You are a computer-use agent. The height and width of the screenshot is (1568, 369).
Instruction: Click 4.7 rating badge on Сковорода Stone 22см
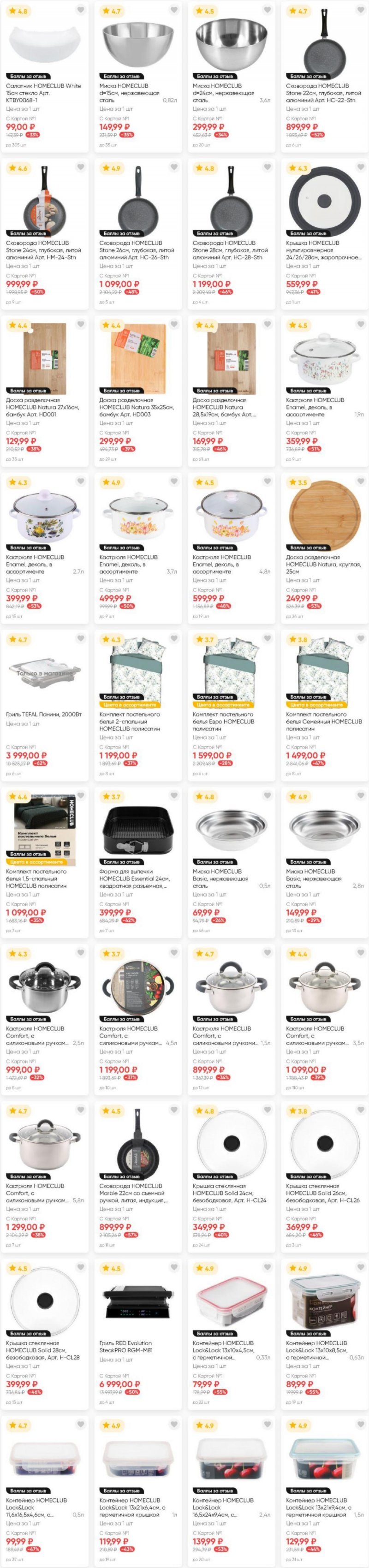(299, 11)
